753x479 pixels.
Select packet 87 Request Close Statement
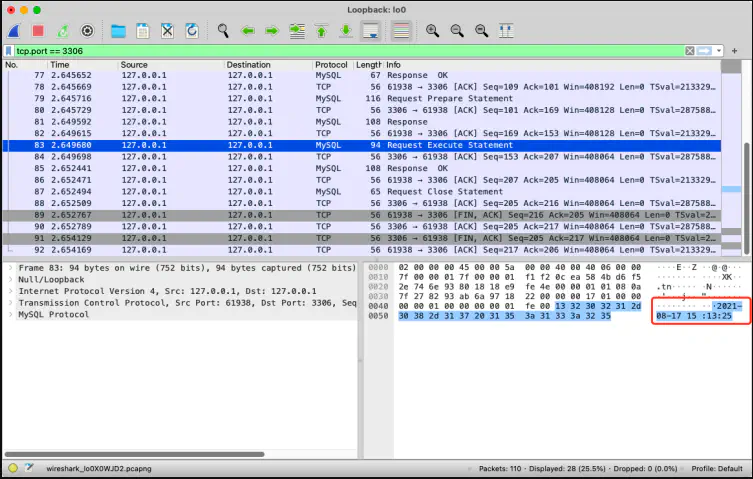point(362,192)
